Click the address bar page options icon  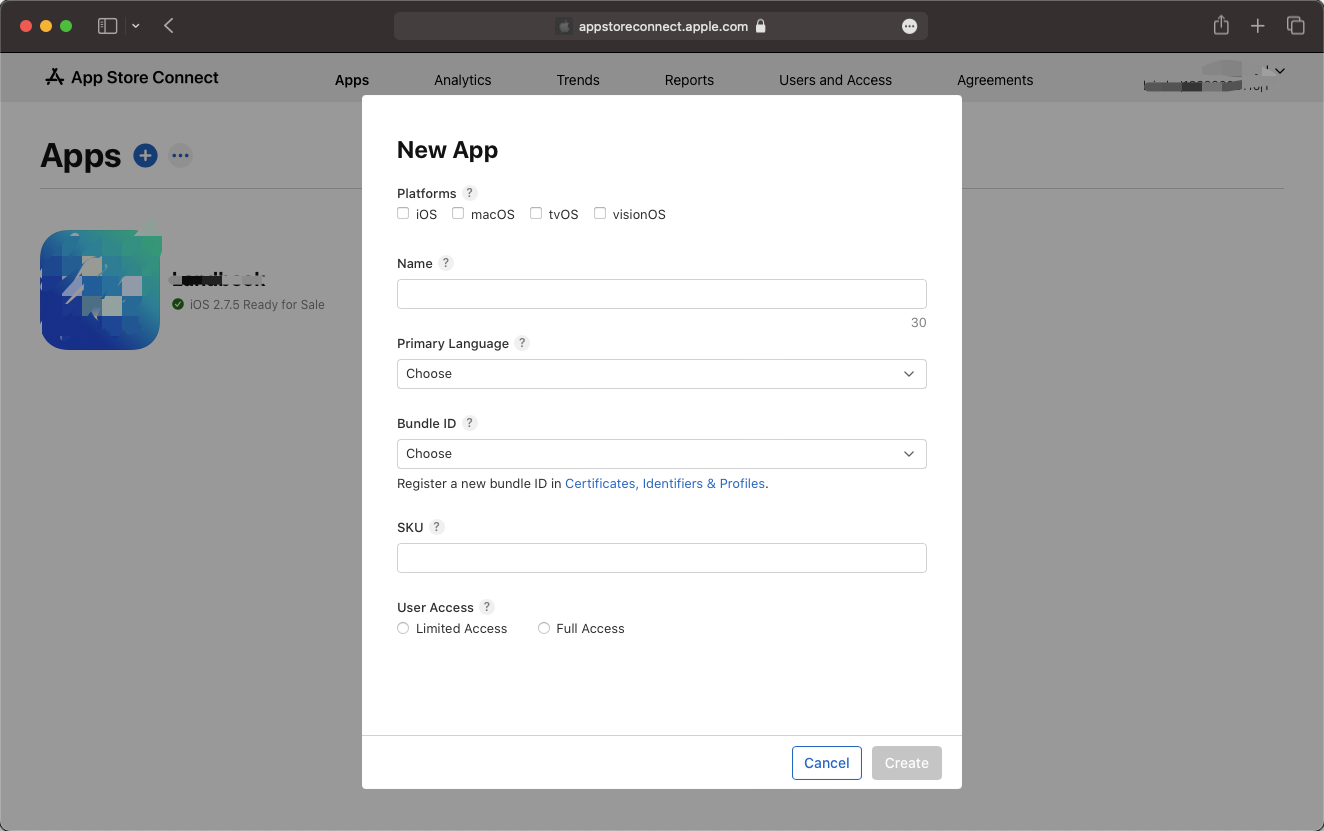pos(909,27)
